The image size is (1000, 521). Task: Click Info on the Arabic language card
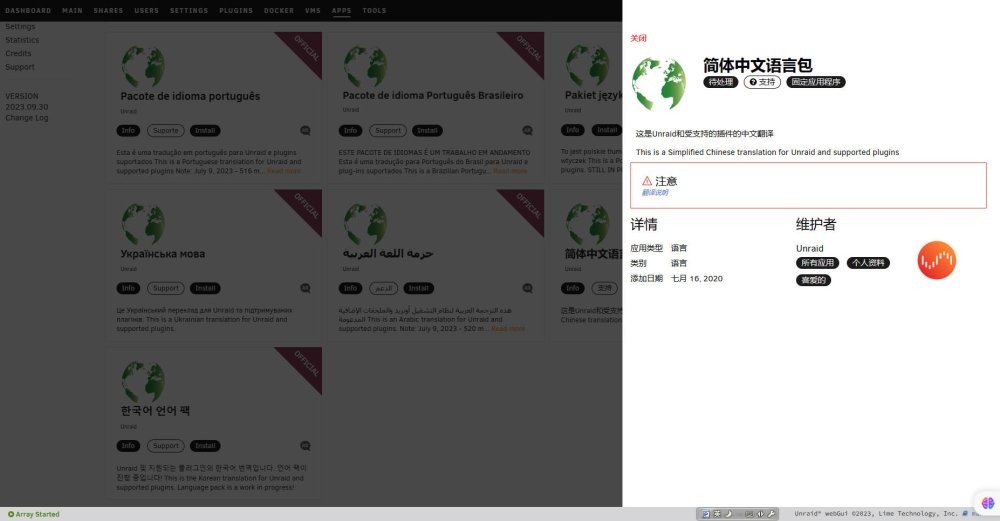(x=350, y=288)
